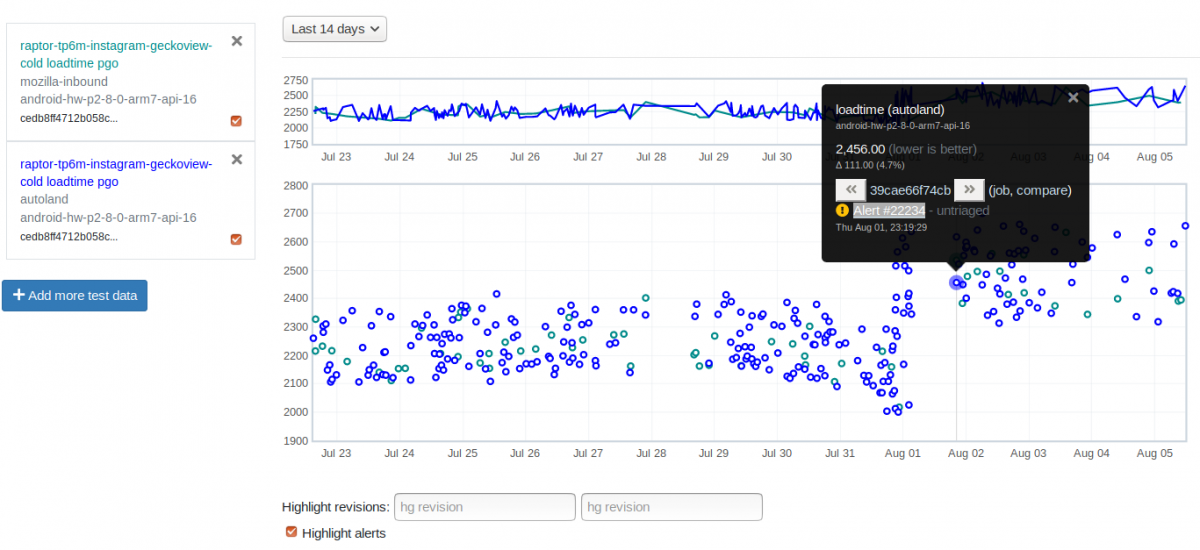Viewport: 1200px width, 550px height.
Task: Open the Last 14 days dropdown
Action: (x=334, y=29)
